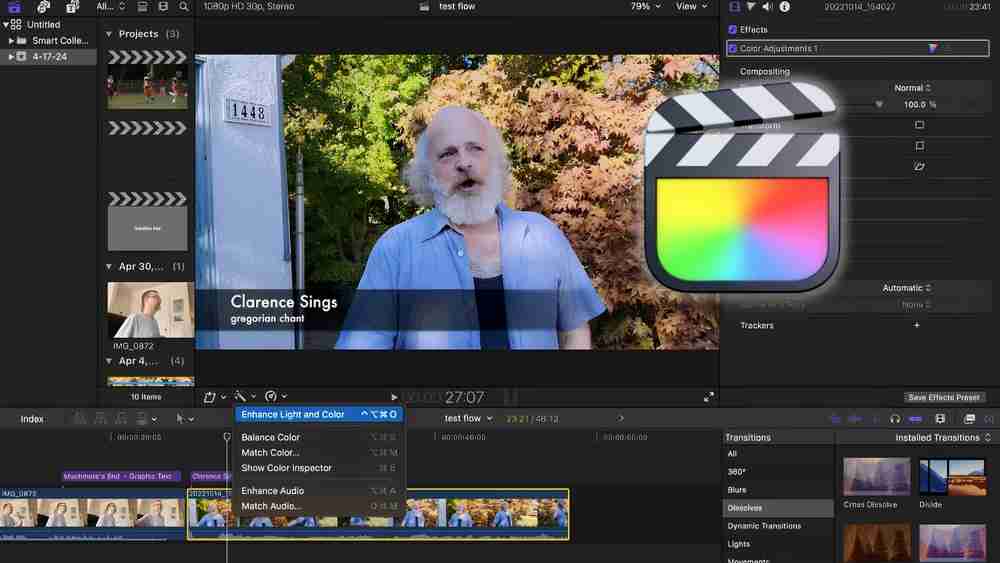Click the opacity 100.0 % value field
This screenshot has height=563, width=1000.
pyautogui.click(x=918, y=105)
